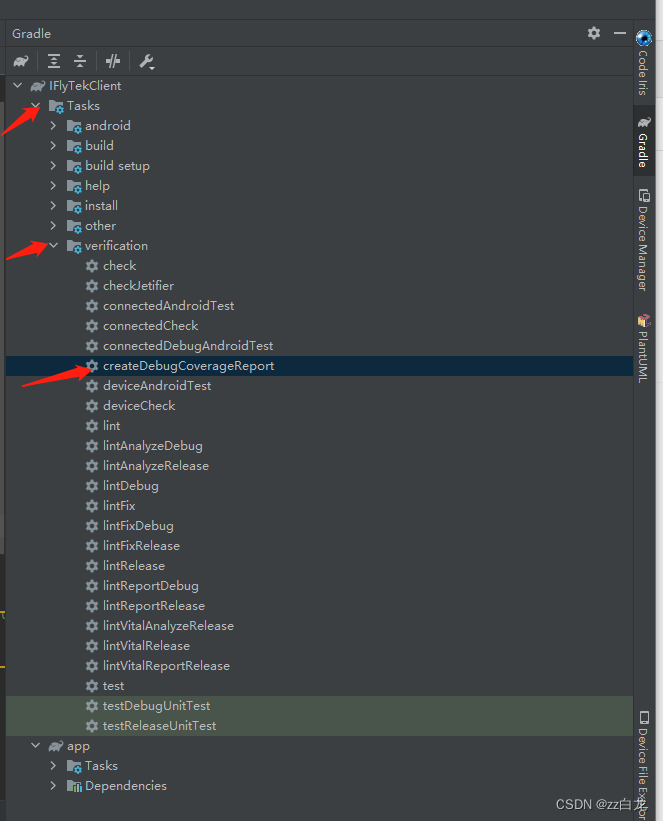
Task: Expand the android task group
Action: (x=53, y=126)
